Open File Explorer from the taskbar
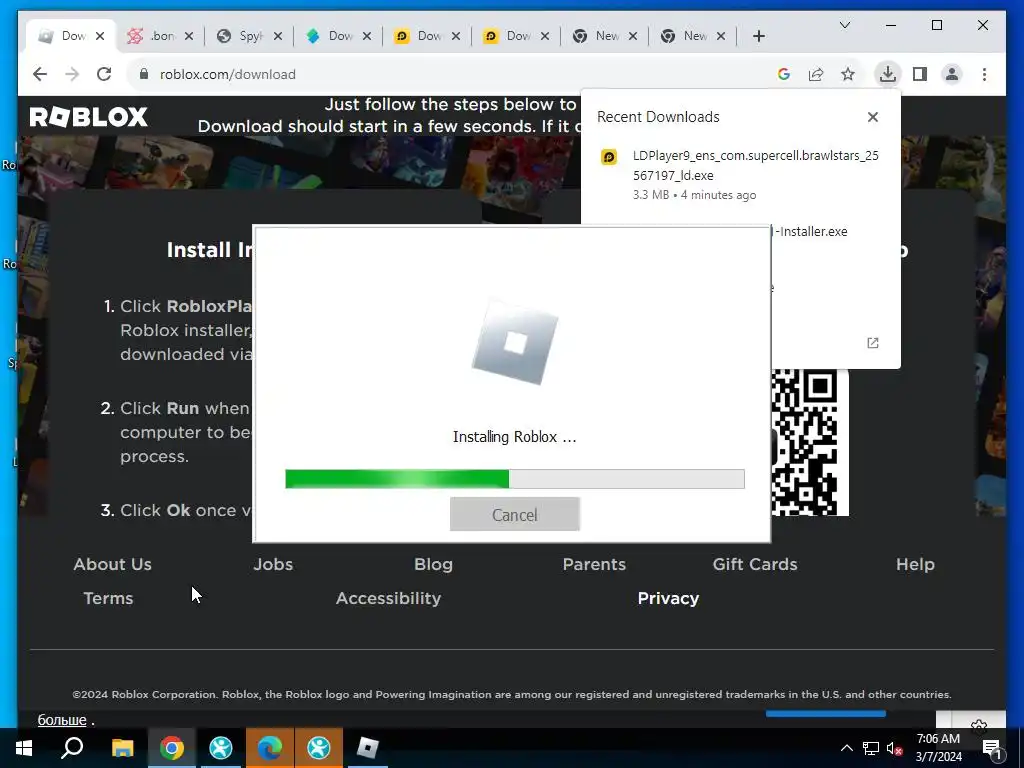The height and width of the screenshot is (768, 1024). 122,748
